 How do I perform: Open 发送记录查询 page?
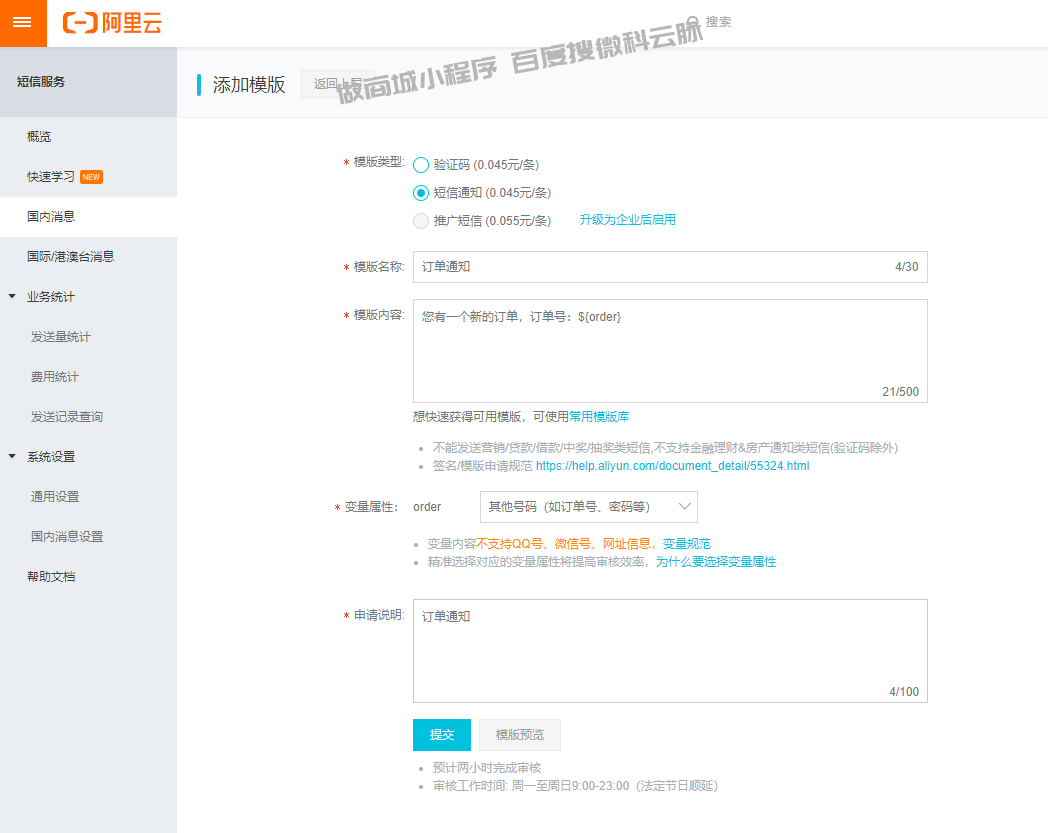[x=66, y=416]
